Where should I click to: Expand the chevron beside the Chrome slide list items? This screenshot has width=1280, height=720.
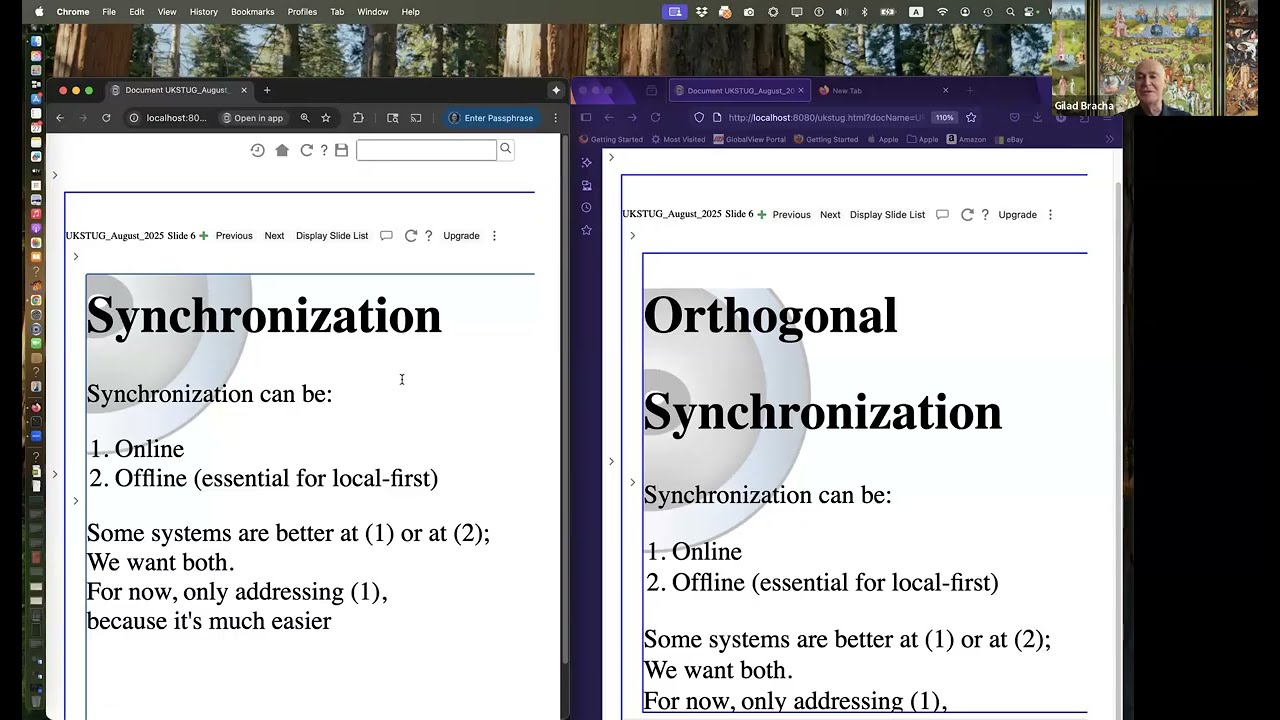pyautogui.click(x=75, y=501)
